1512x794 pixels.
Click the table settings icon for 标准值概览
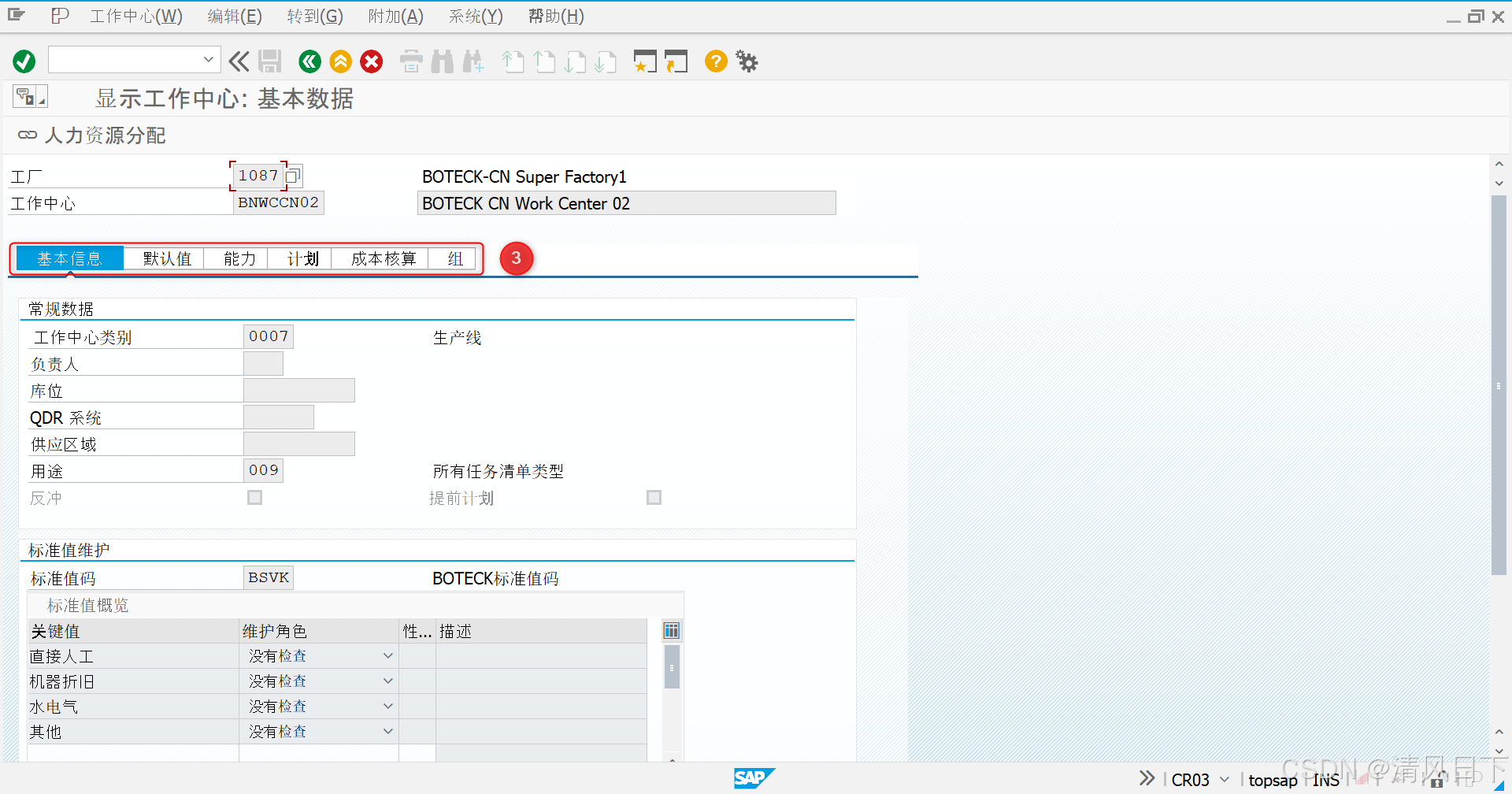pos(672,630)
